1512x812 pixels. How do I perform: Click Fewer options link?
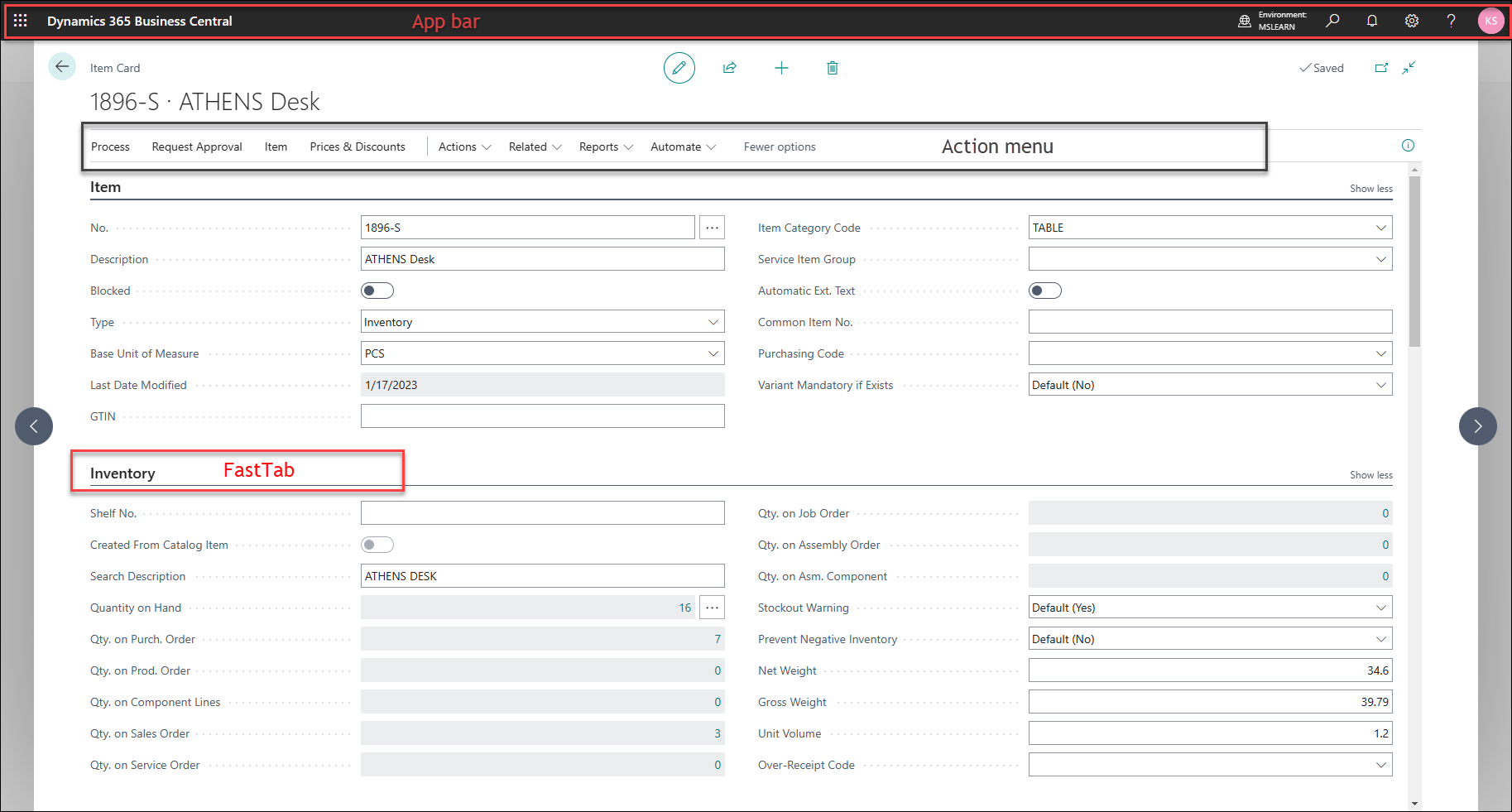(x=779, y=147)
